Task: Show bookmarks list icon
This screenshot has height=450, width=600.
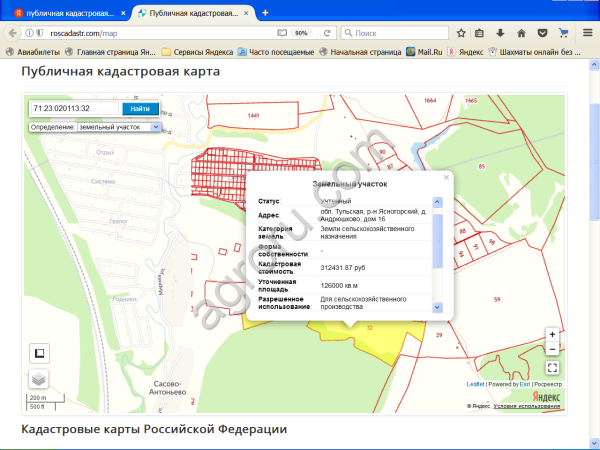Action: pos(479,33)
